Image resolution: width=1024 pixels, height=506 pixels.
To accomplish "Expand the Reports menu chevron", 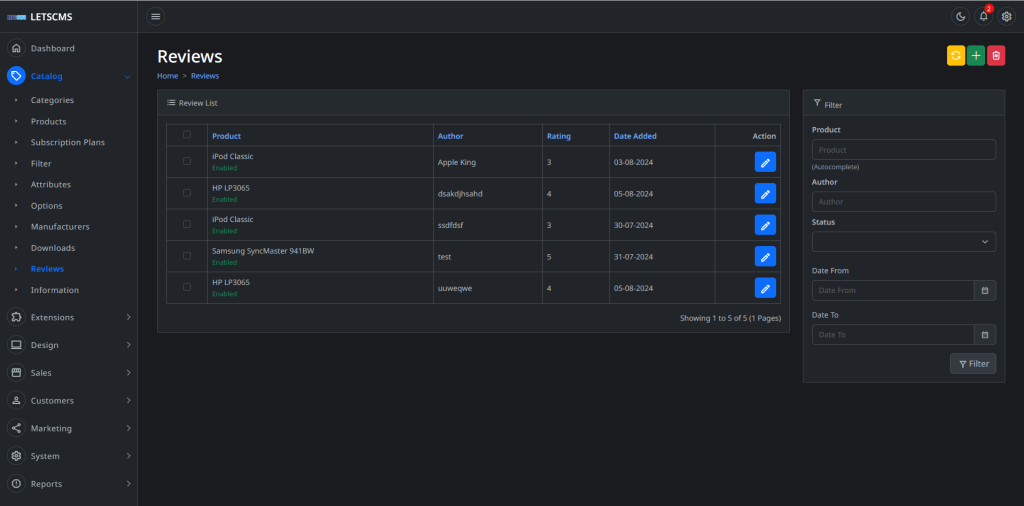I will (128, 484).
